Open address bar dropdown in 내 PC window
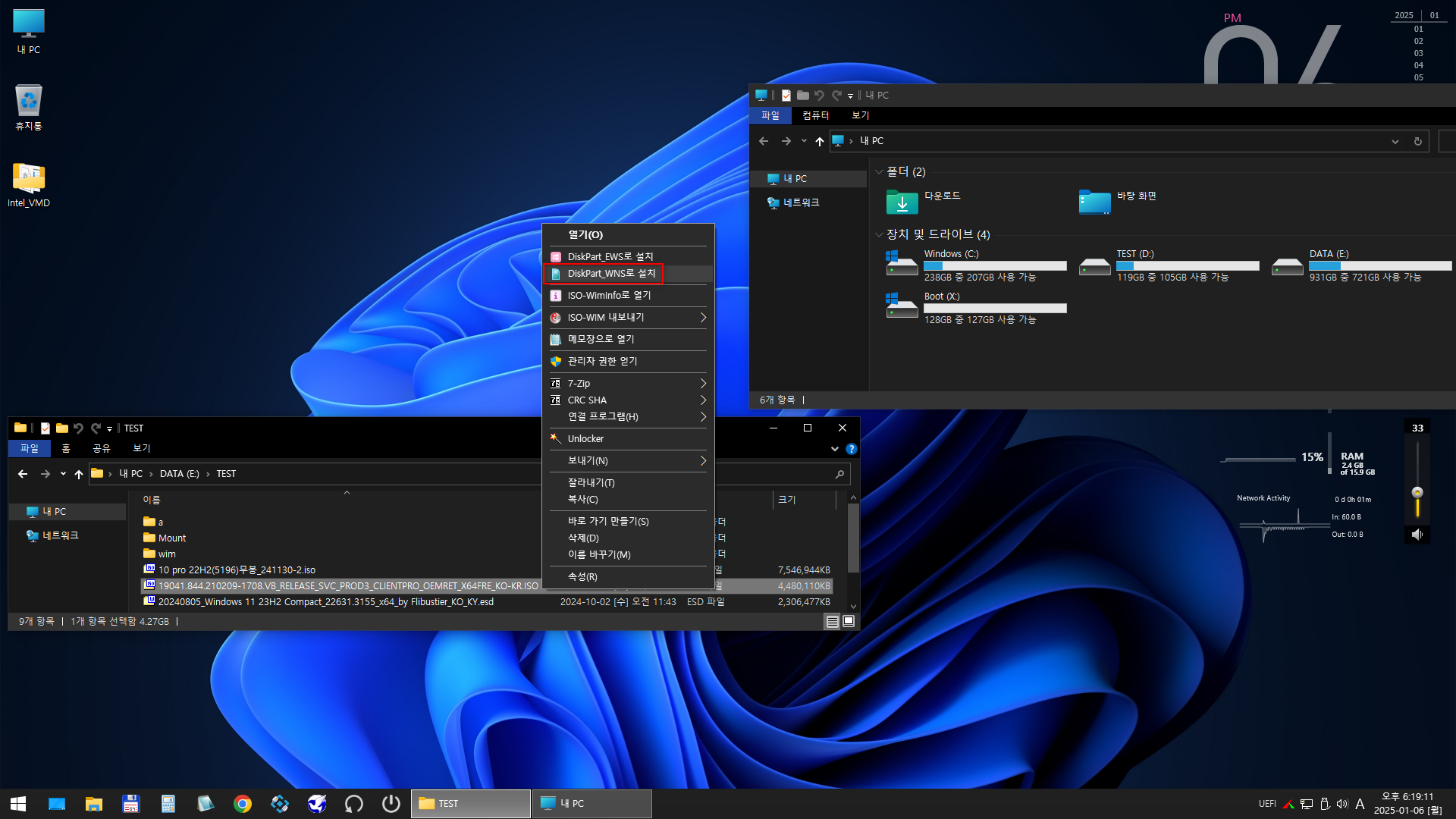1456x819 pixels. (1395, 141)
